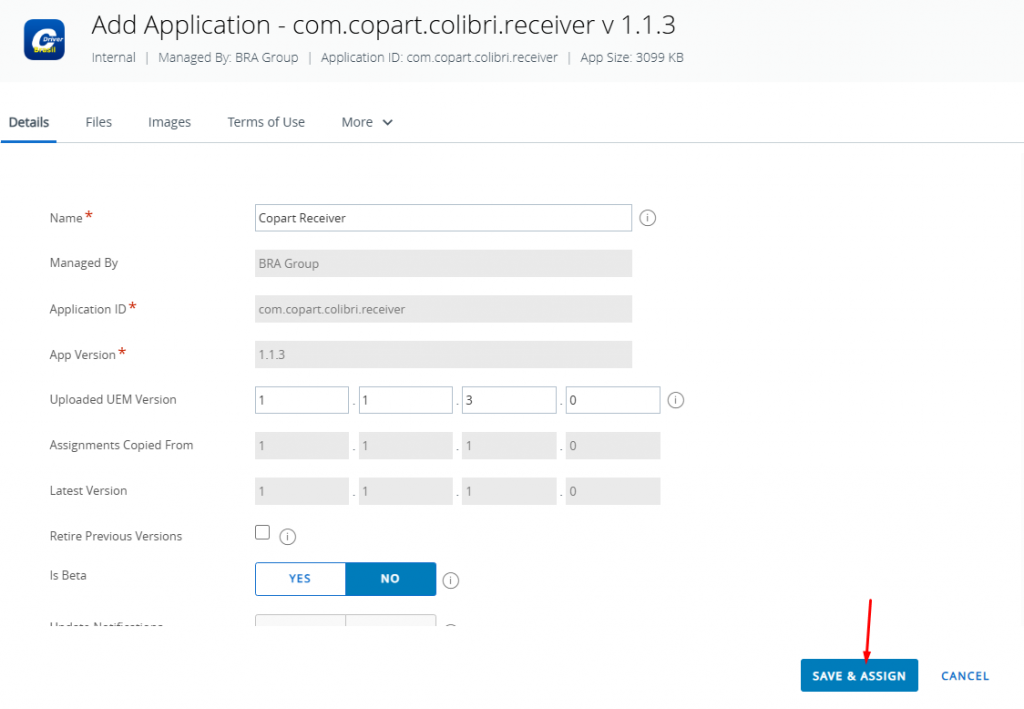The height and width of the screenshot is (709, 1024).
Task: Click the 'Uploaded UEM Version' label
Action: pos(113,400)
